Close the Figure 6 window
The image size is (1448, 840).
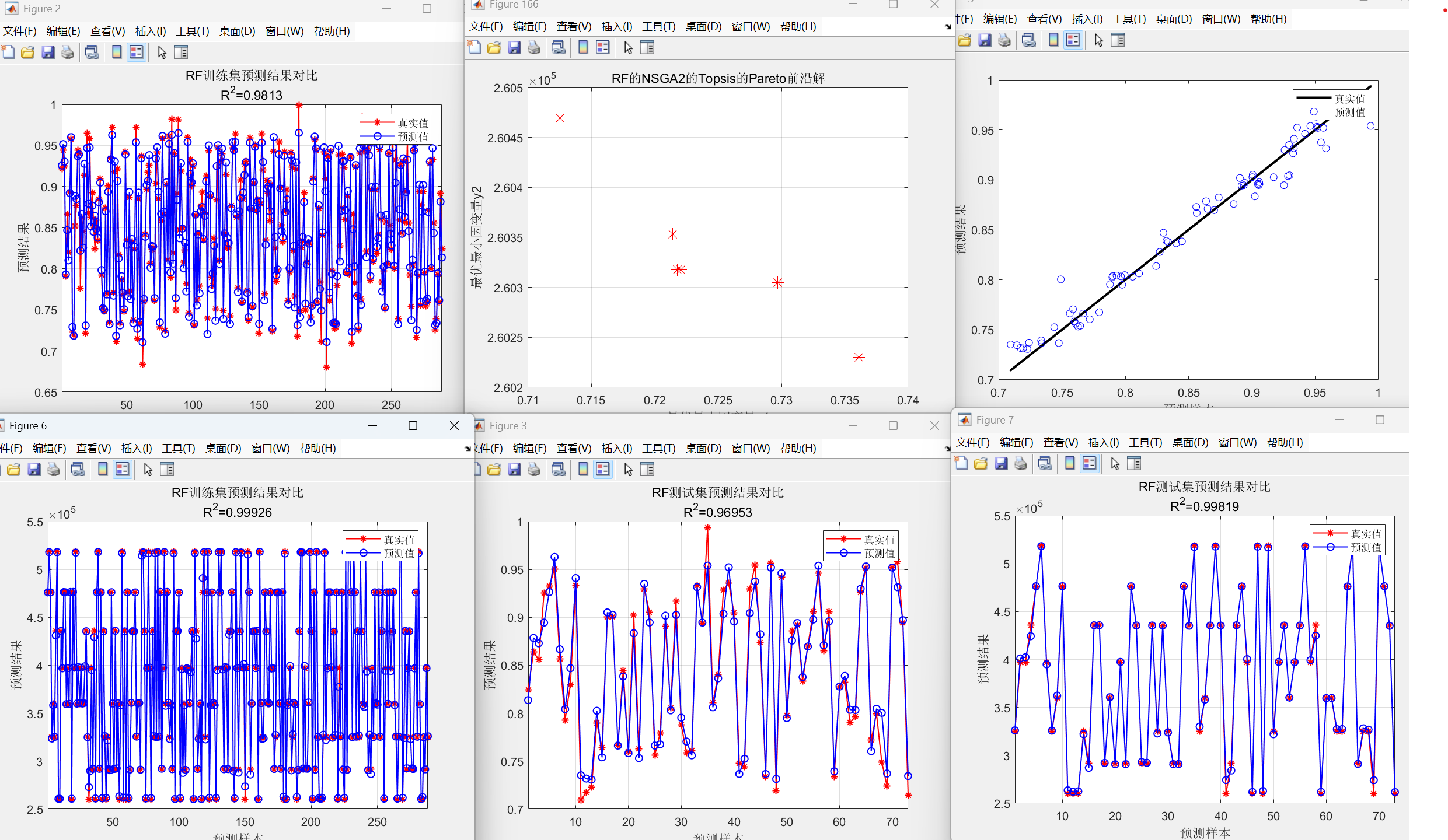[454, 426]
